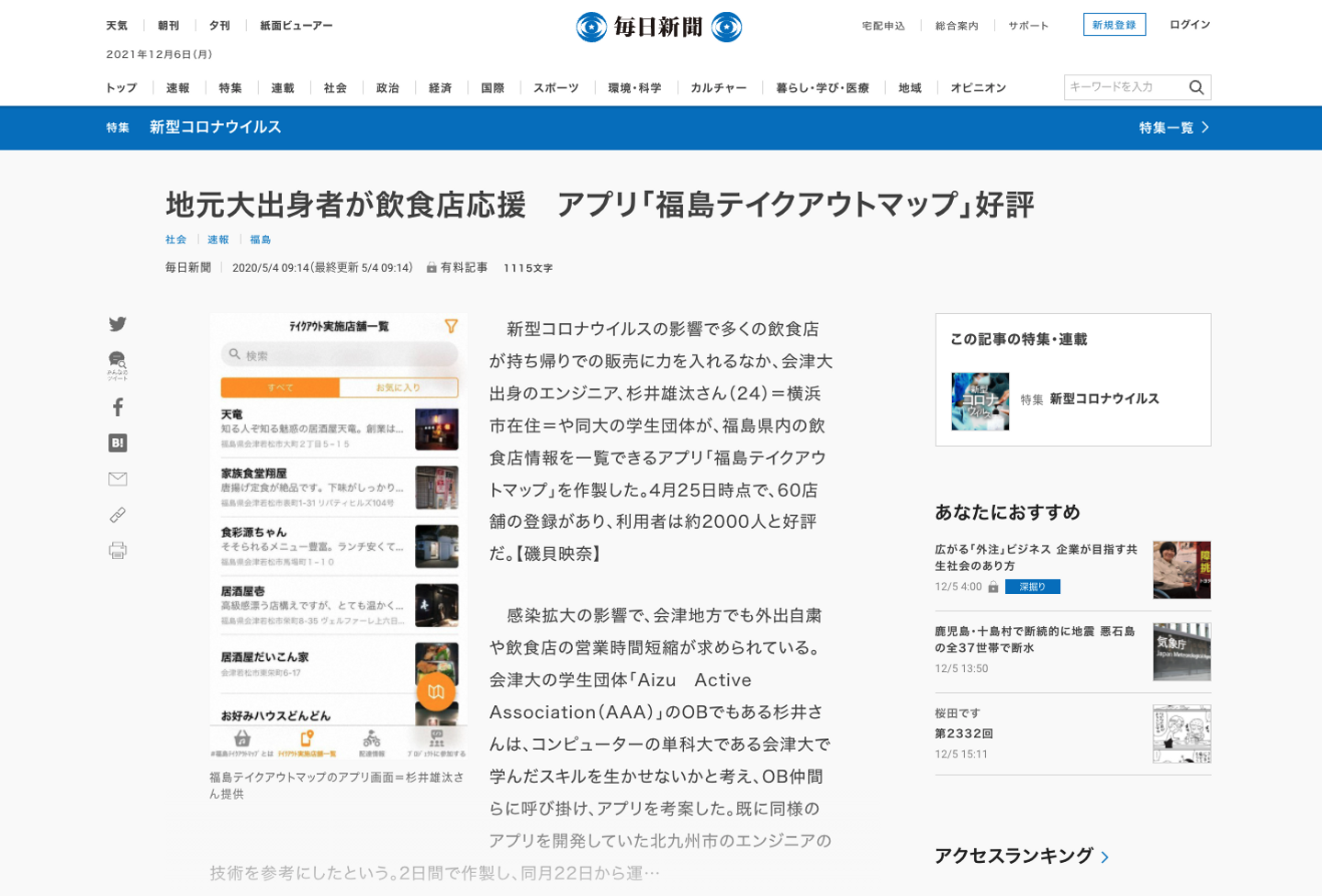Select the 環境・科学 navigation item
The width and height of the screenshot is (1322, 896).
(x=635, y=88)
